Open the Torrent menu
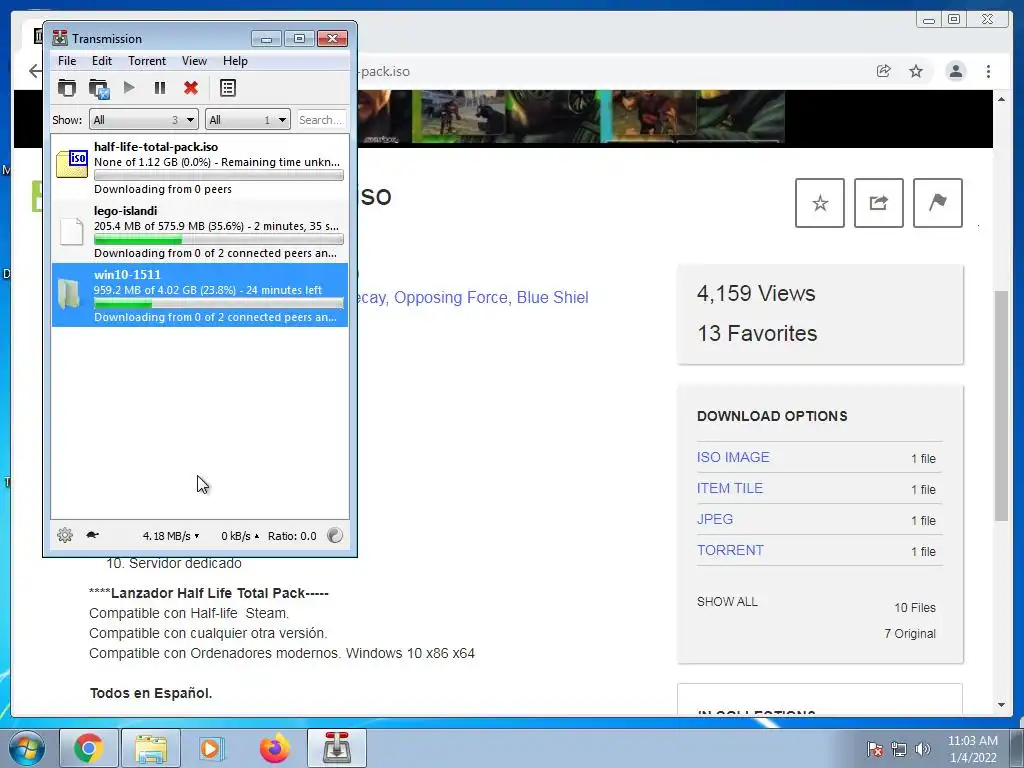 click(147, 61)
